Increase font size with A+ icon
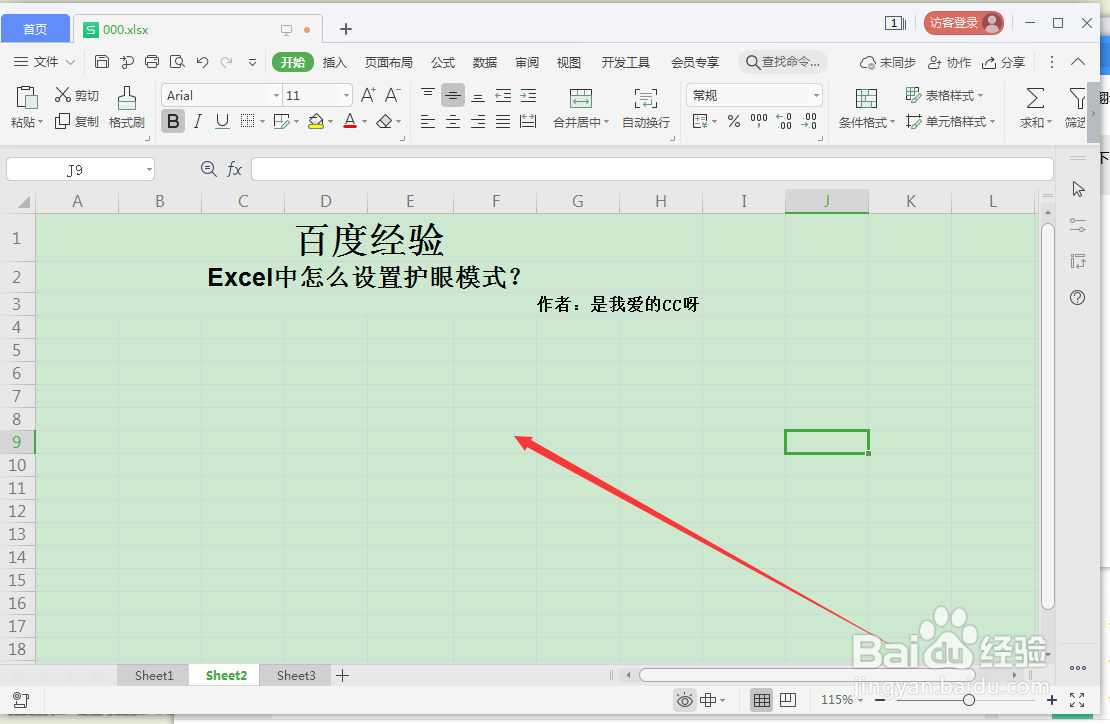The image size is (1110, 724). [368, 95]
